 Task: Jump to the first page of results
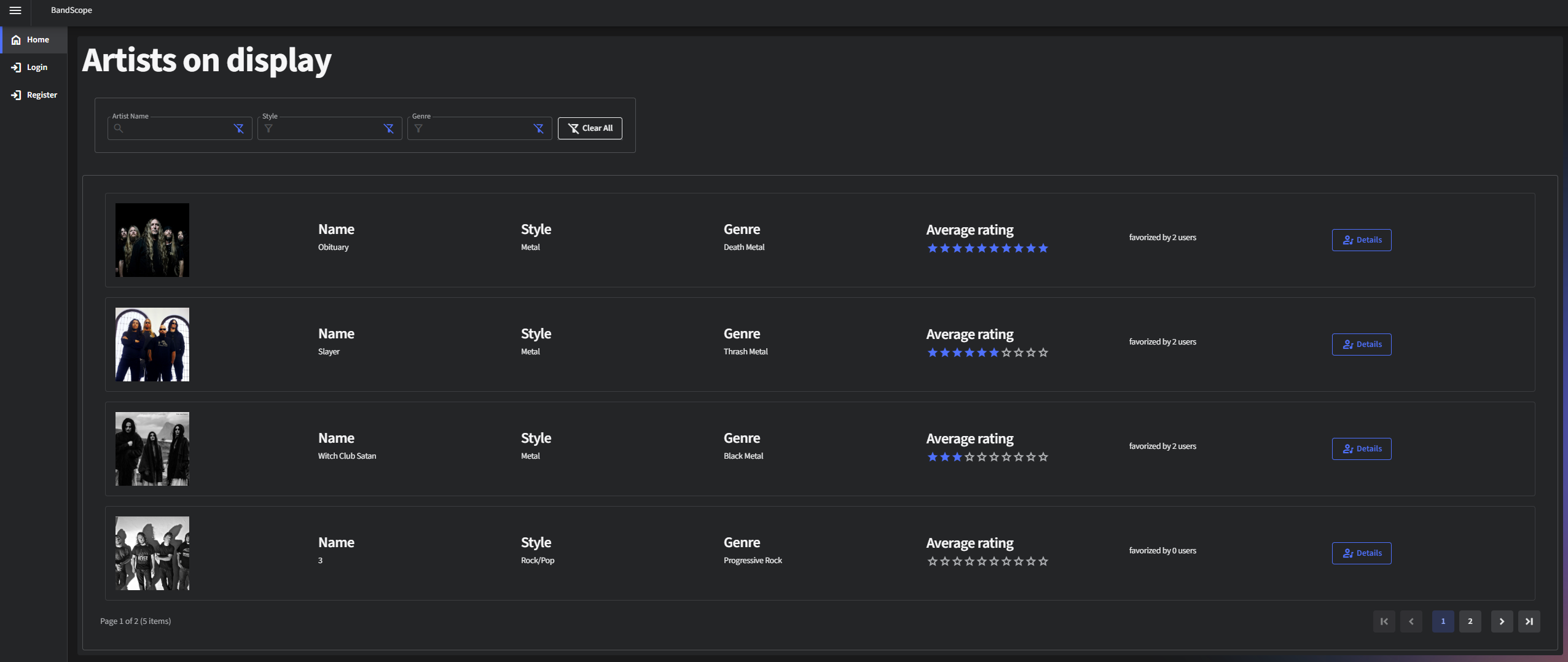click(1384, 621)
